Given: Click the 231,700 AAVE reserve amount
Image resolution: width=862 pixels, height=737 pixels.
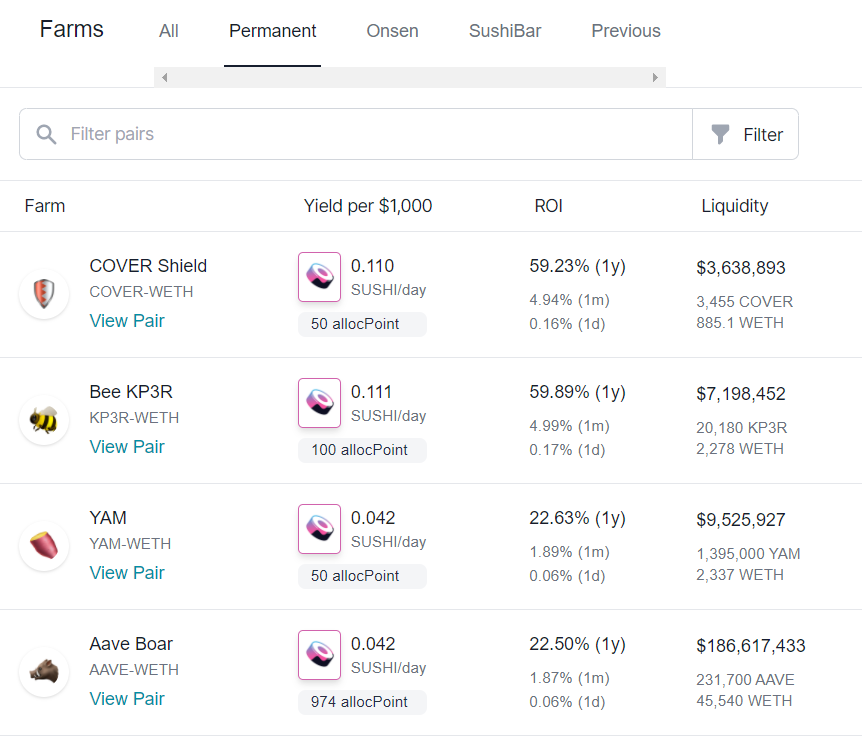Looking at the screenshot, I should point(745,680).
